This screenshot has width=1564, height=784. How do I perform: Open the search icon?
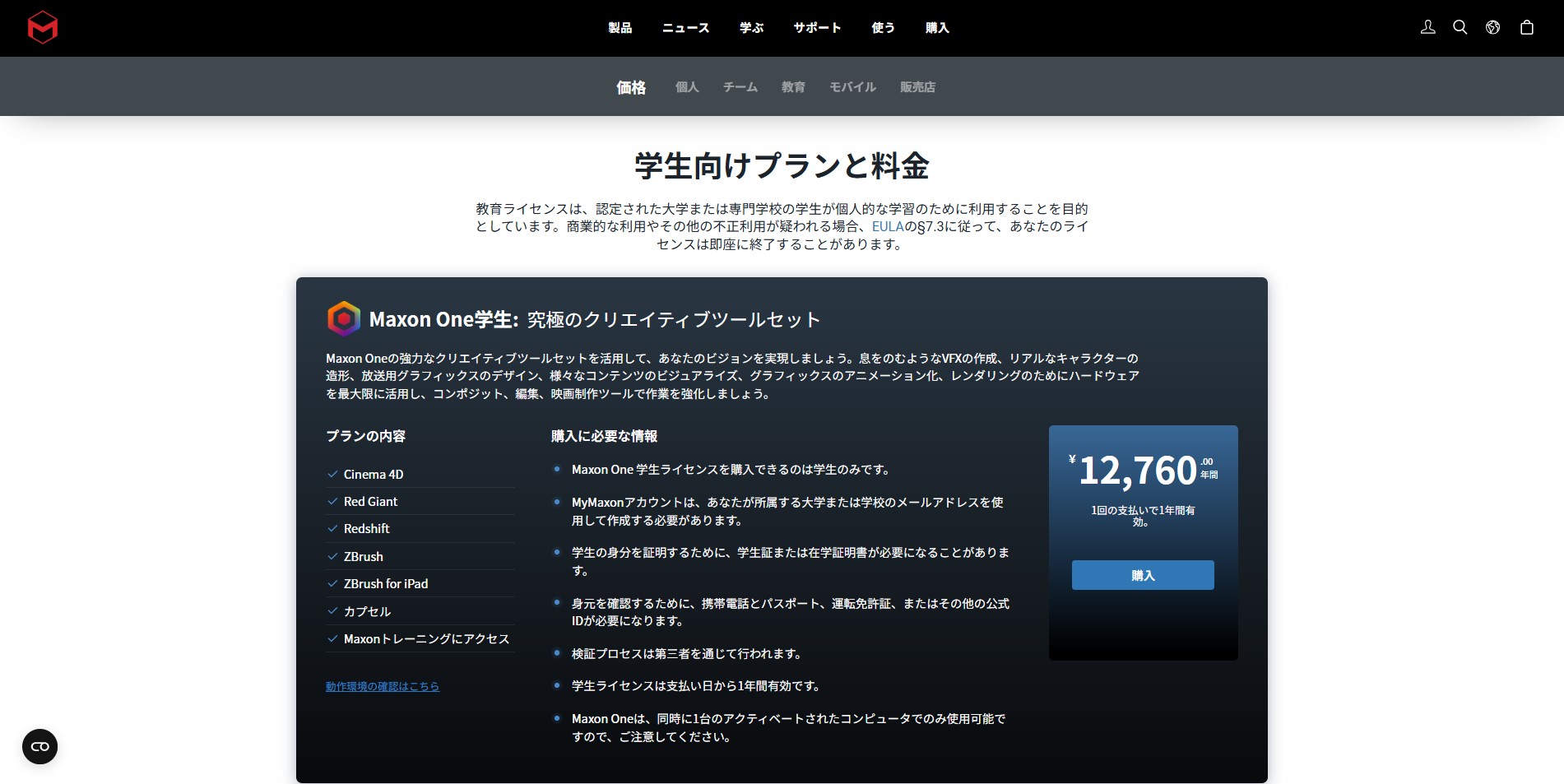pos(1460,27)
